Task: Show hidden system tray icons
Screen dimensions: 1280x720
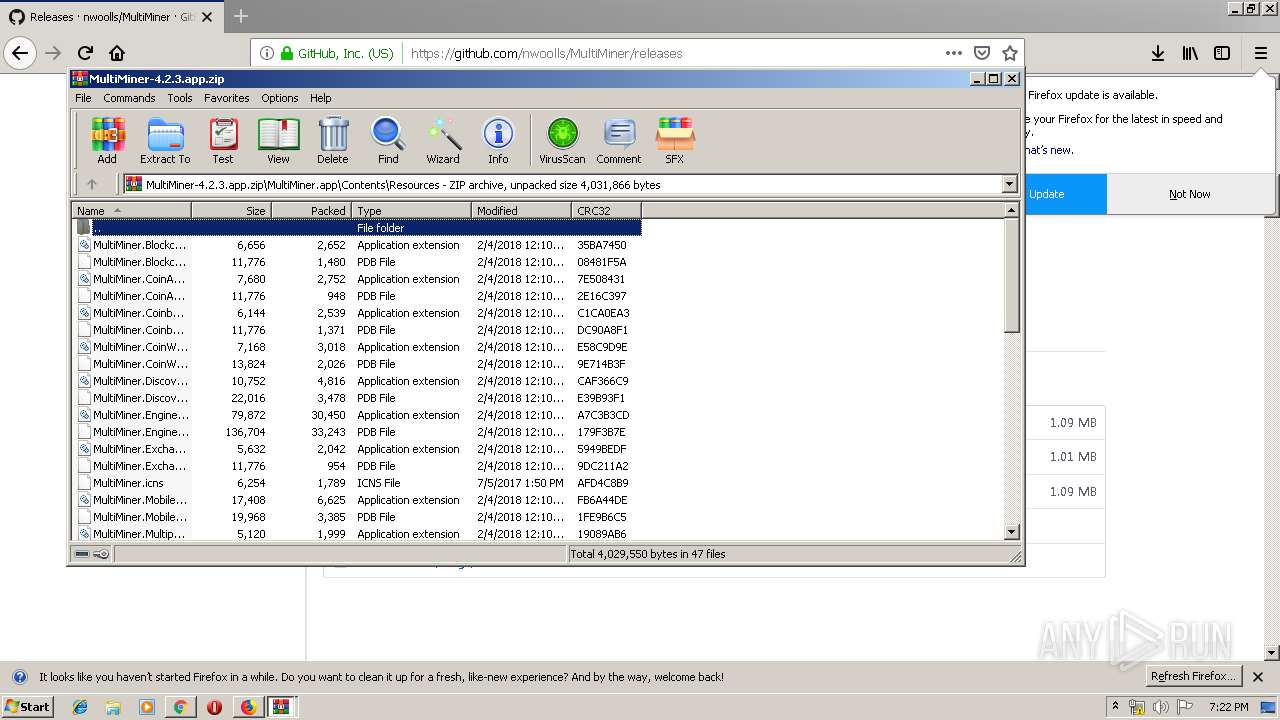Action: [1115, 707]
